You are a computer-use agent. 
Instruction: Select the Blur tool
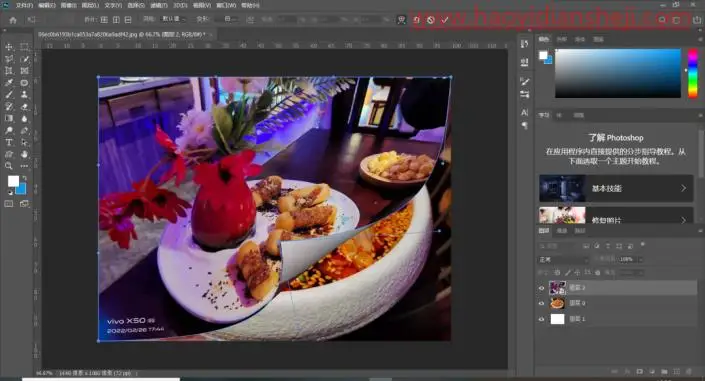click(24, 118)
